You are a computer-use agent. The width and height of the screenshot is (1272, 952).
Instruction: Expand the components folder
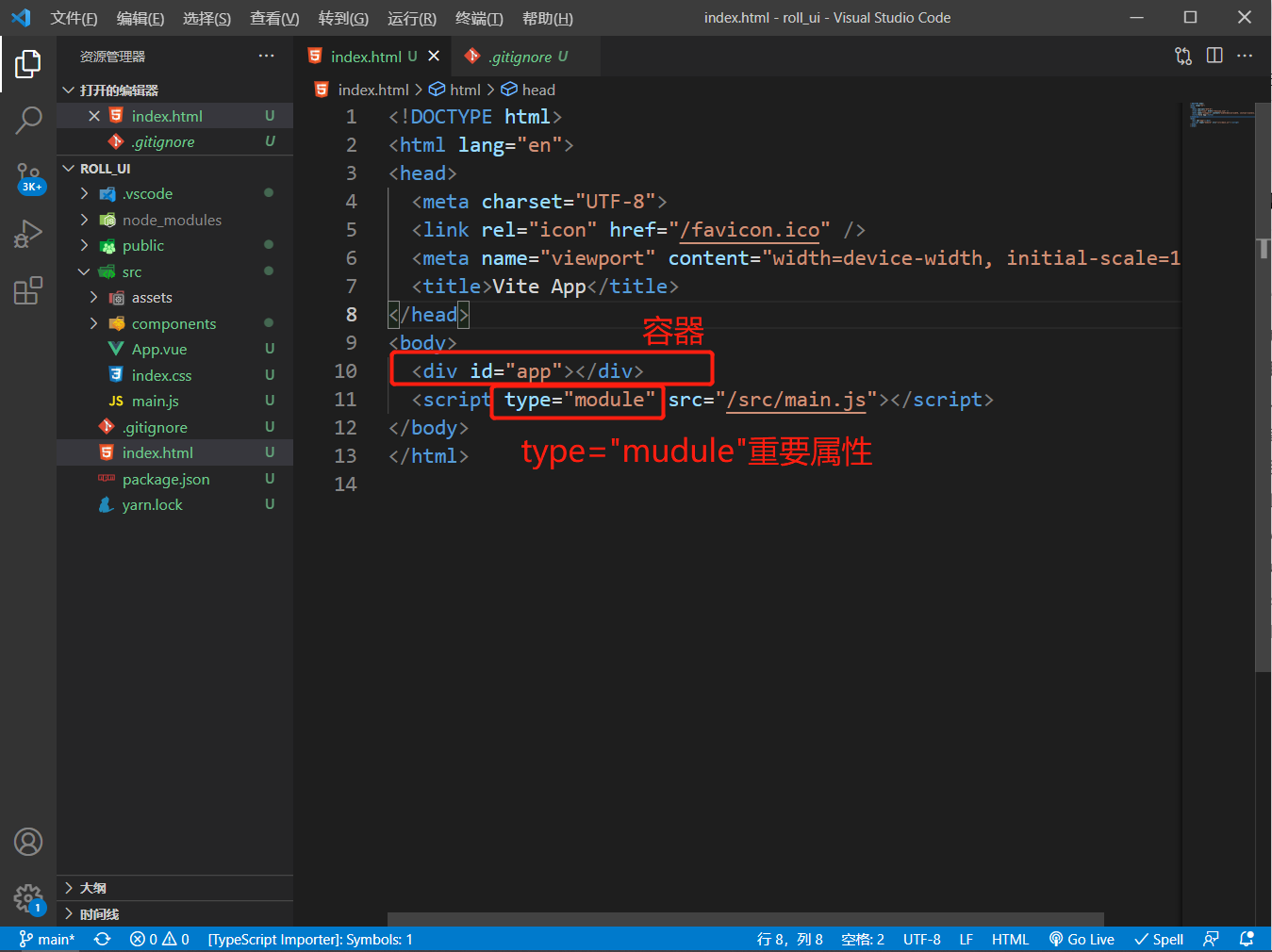pos(174,323)
